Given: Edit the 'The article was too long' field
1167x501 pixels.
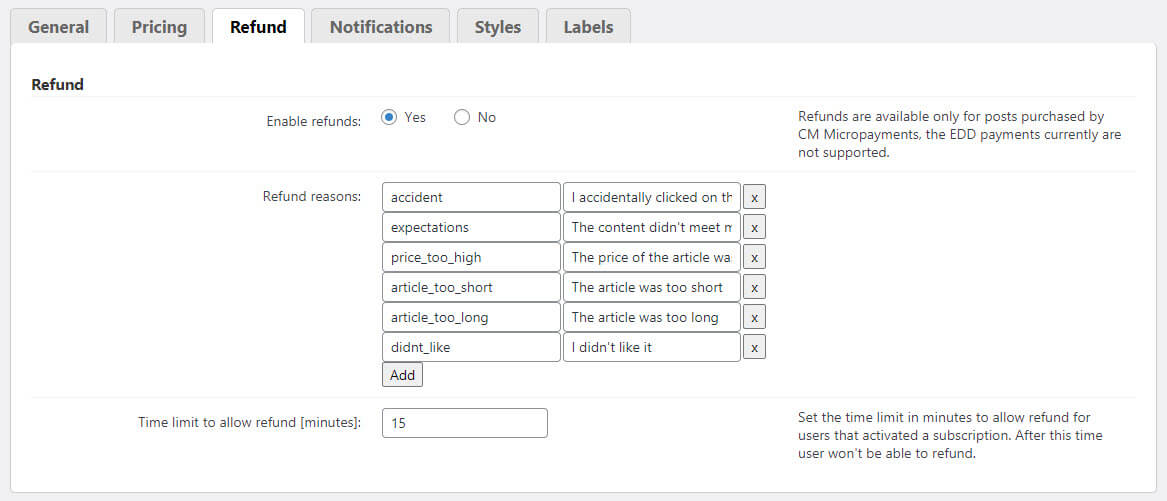Looking at the screenshot, I should [652, 318].
